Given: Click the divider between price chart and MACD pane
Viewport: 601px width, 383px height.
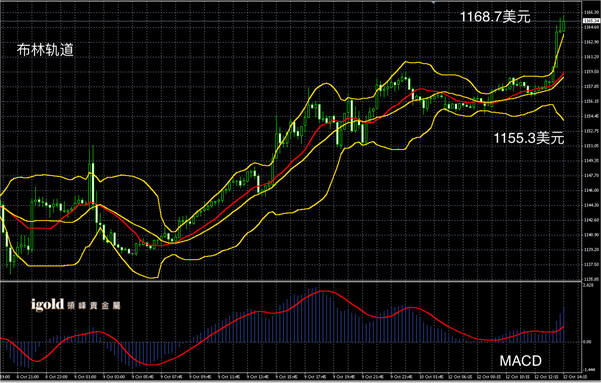Looking at the screenshot, I should [291, 281].
